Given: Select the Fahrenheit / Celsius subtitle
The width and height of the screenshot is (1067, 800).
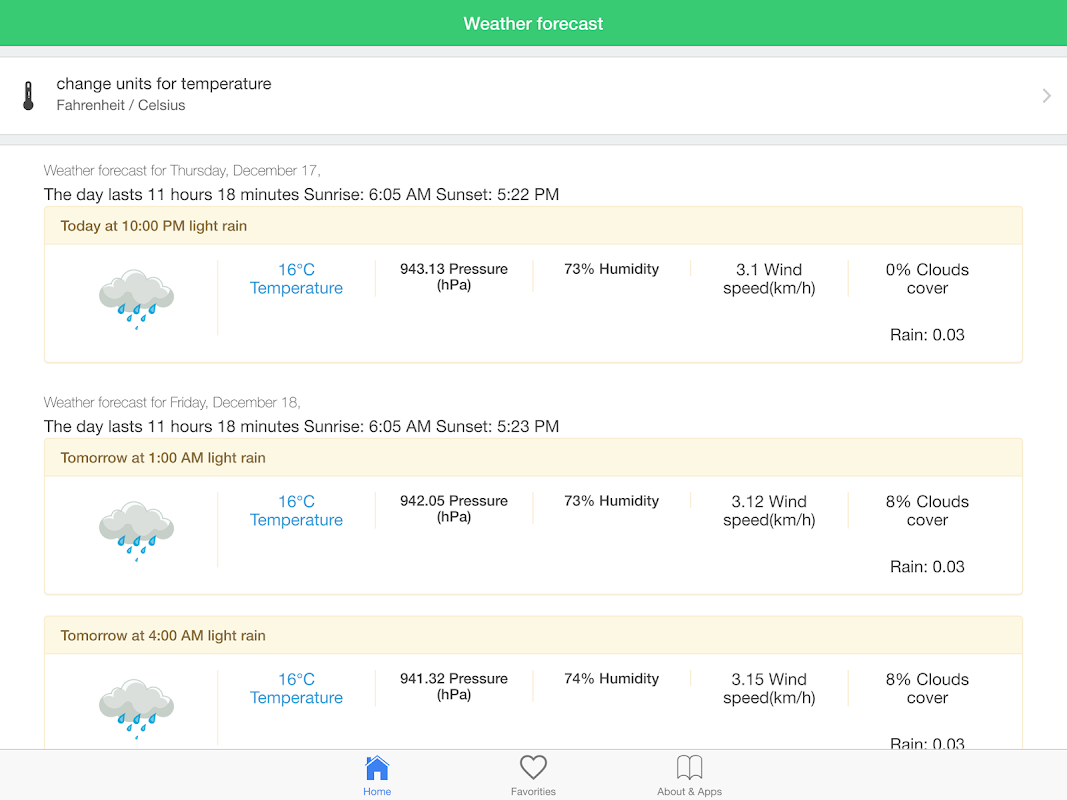Looking at the screenshot, I should (121, 105).
